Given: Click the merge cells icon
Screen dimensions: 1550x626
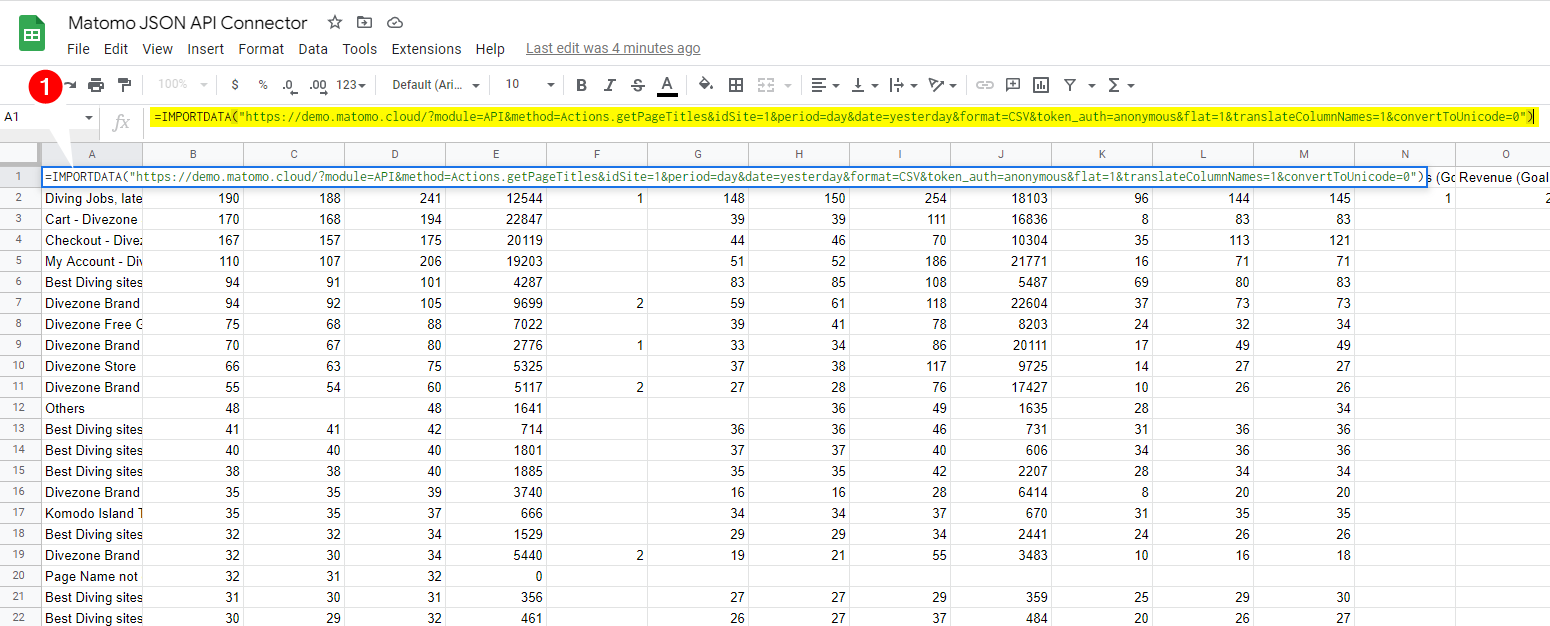Looking at the screenshot, I should tap(767, 85).
